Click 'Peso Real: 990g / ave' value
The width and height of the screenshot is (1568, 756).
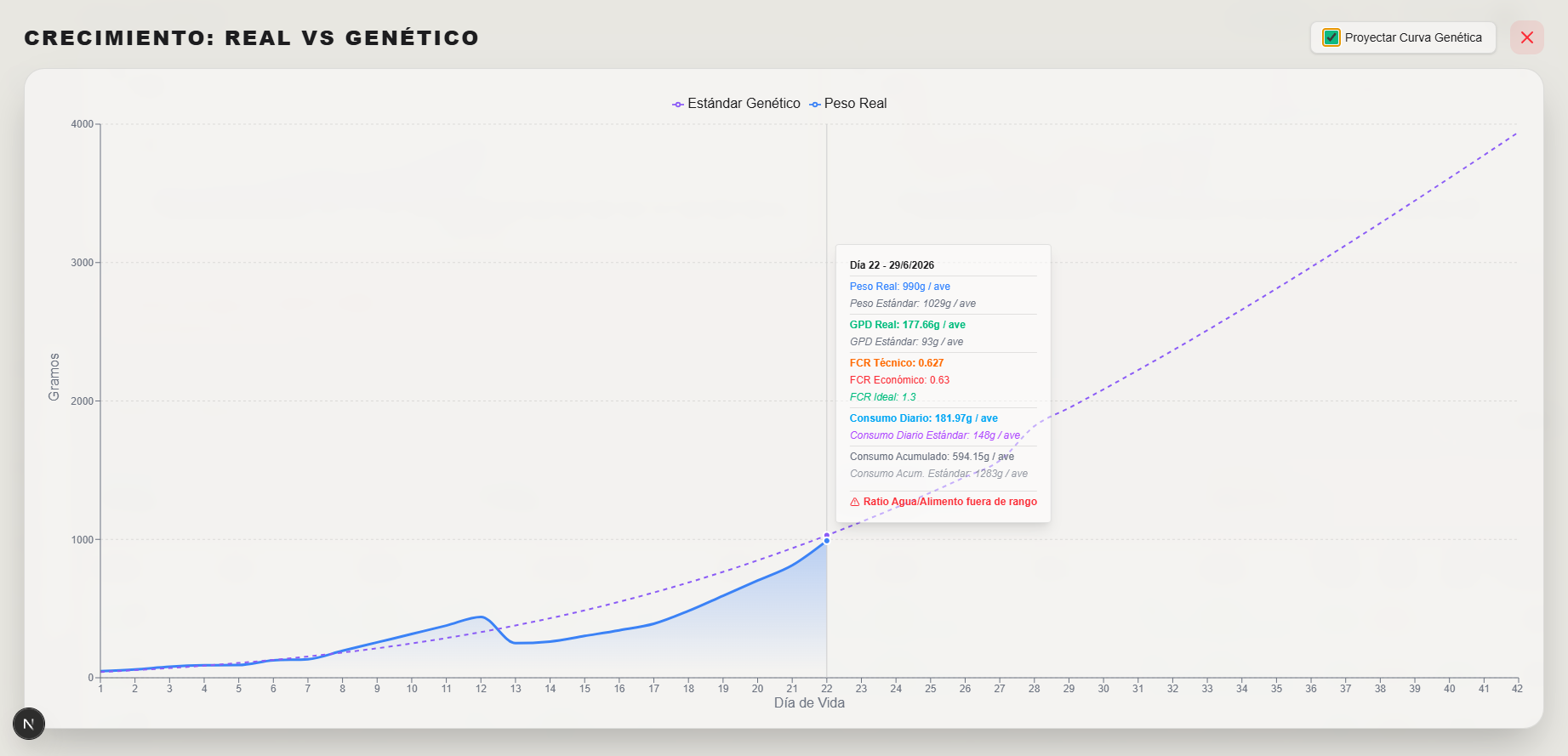(x=900, y=287)
